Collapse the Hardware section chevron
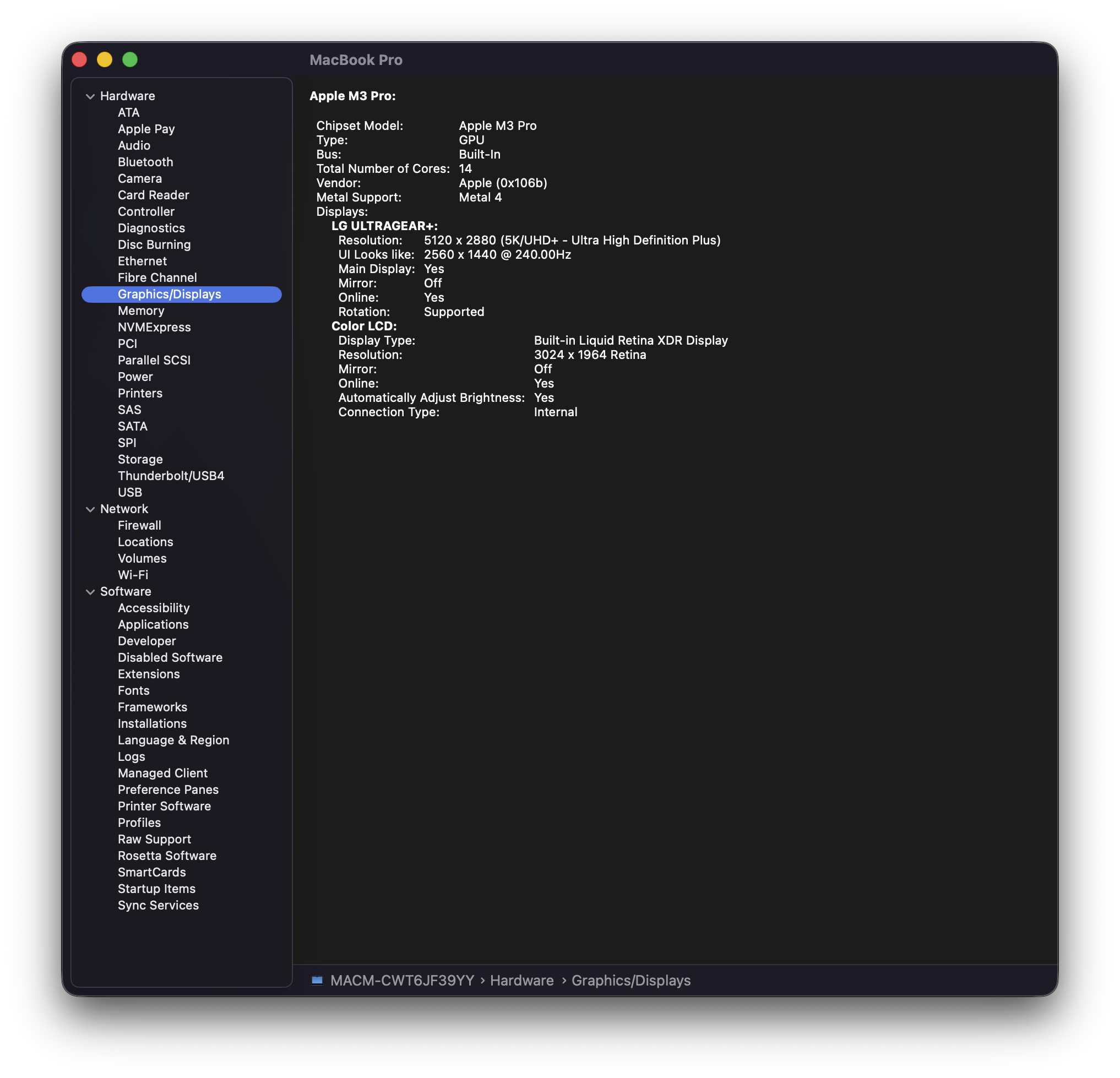This screenshot has height=1078, width=1120. [x=90, y=96]
